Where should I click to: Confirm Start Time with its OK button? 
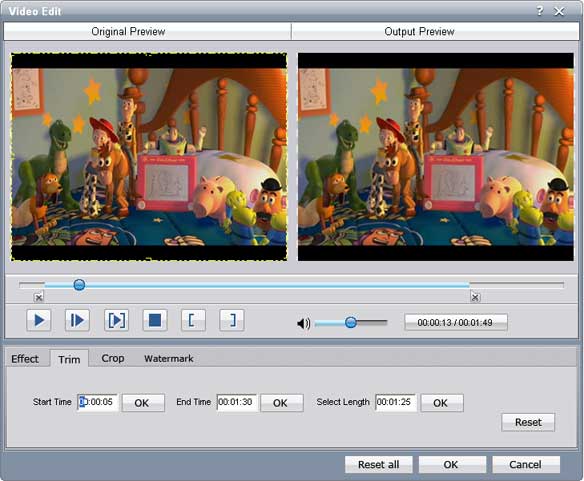(143, 403)
